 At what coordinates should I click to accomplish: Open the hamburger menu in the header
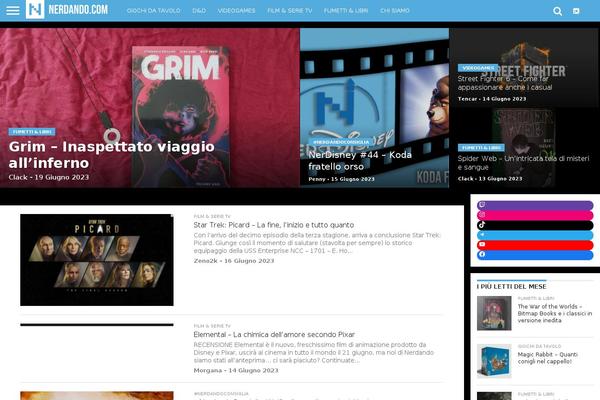tap(13, 10)
